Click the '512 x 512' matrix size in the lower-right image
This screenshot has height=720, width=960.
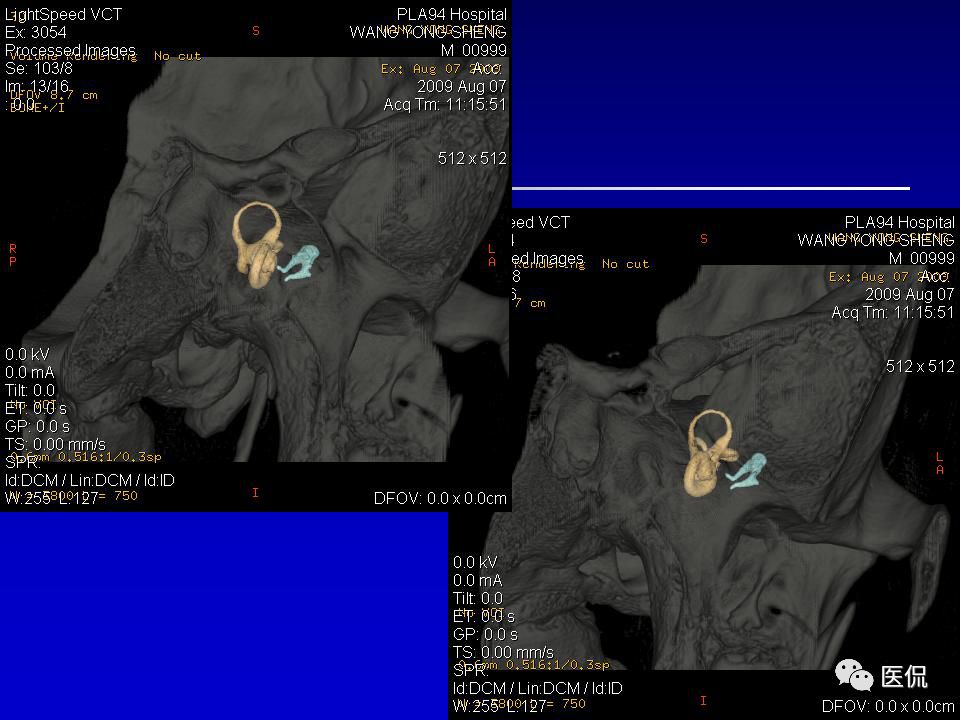click(x=920, y=366)
